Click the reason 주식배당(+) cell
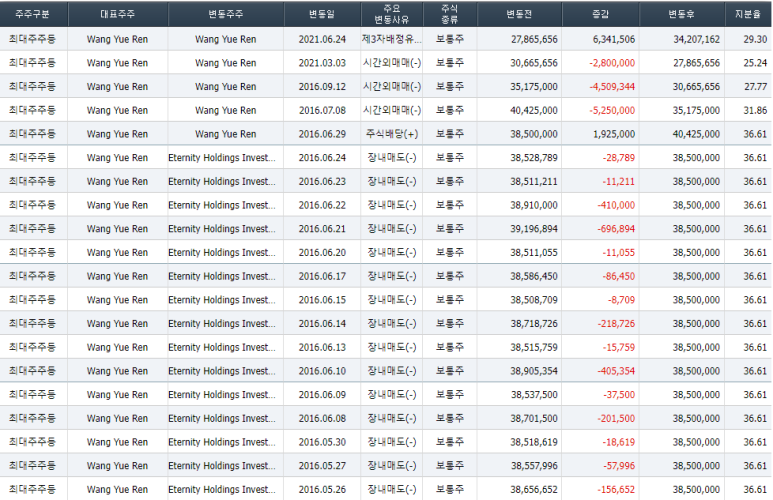The image size is (773, 500). tap(391, 134)
